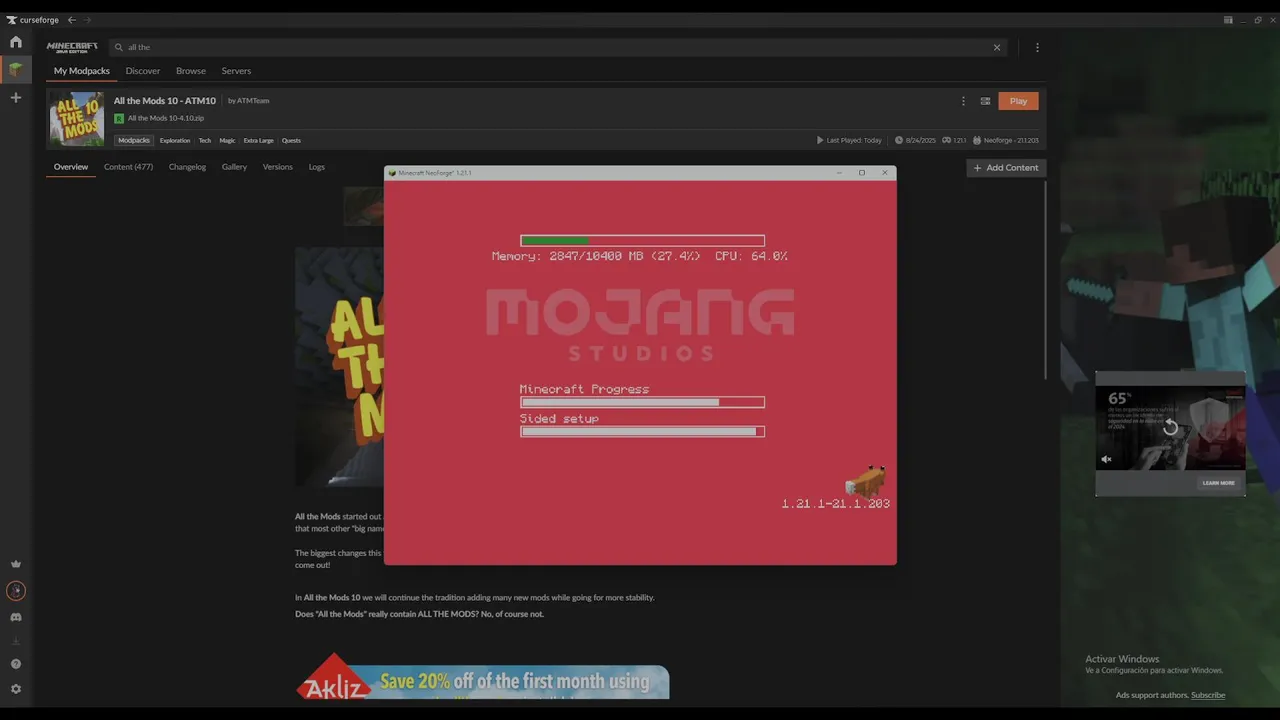Open the Servers tab
The width and height of the screenshot is (1280, 720).
(x=236, y=71)
